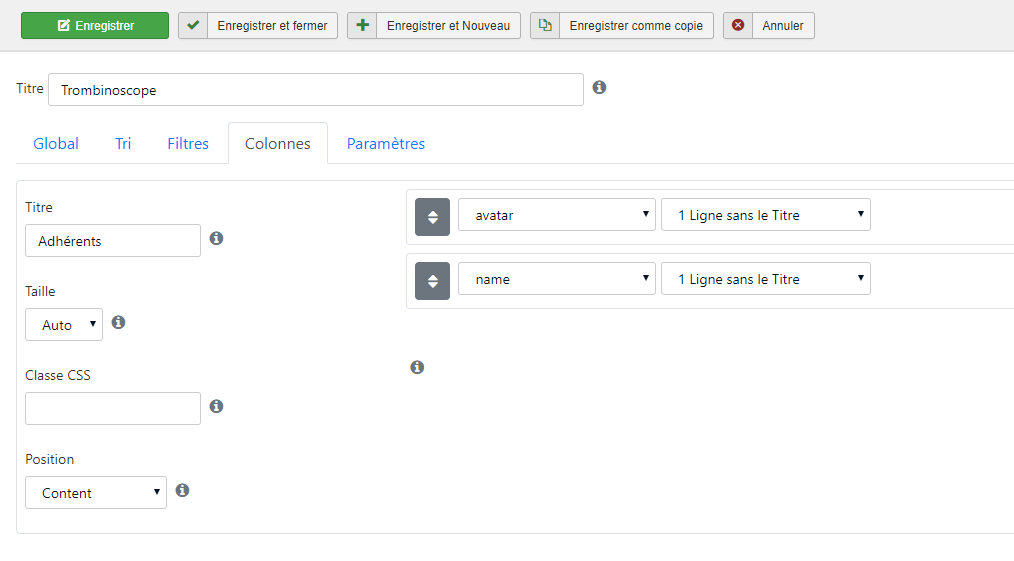
Task: Open display mode dropdown for avatar row
Action: coord(766,215)
